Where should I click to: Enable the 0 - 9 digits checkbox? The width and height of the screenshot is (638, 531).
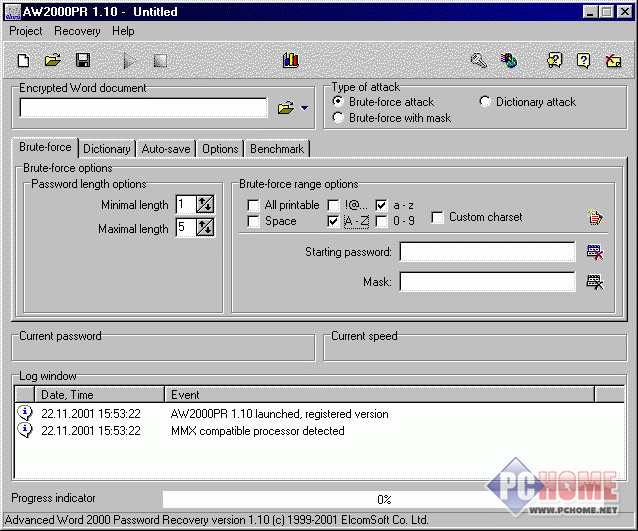pos(381,221)
